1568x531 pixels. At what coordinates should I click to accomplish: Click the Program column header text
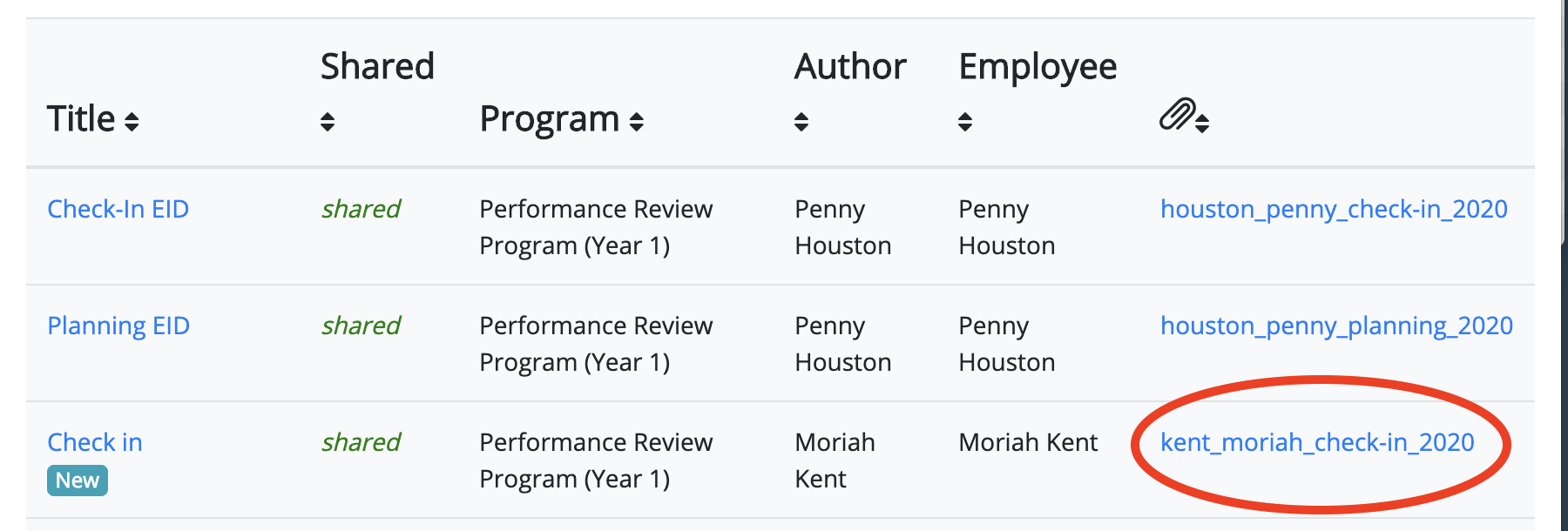[x=550, y=119]
